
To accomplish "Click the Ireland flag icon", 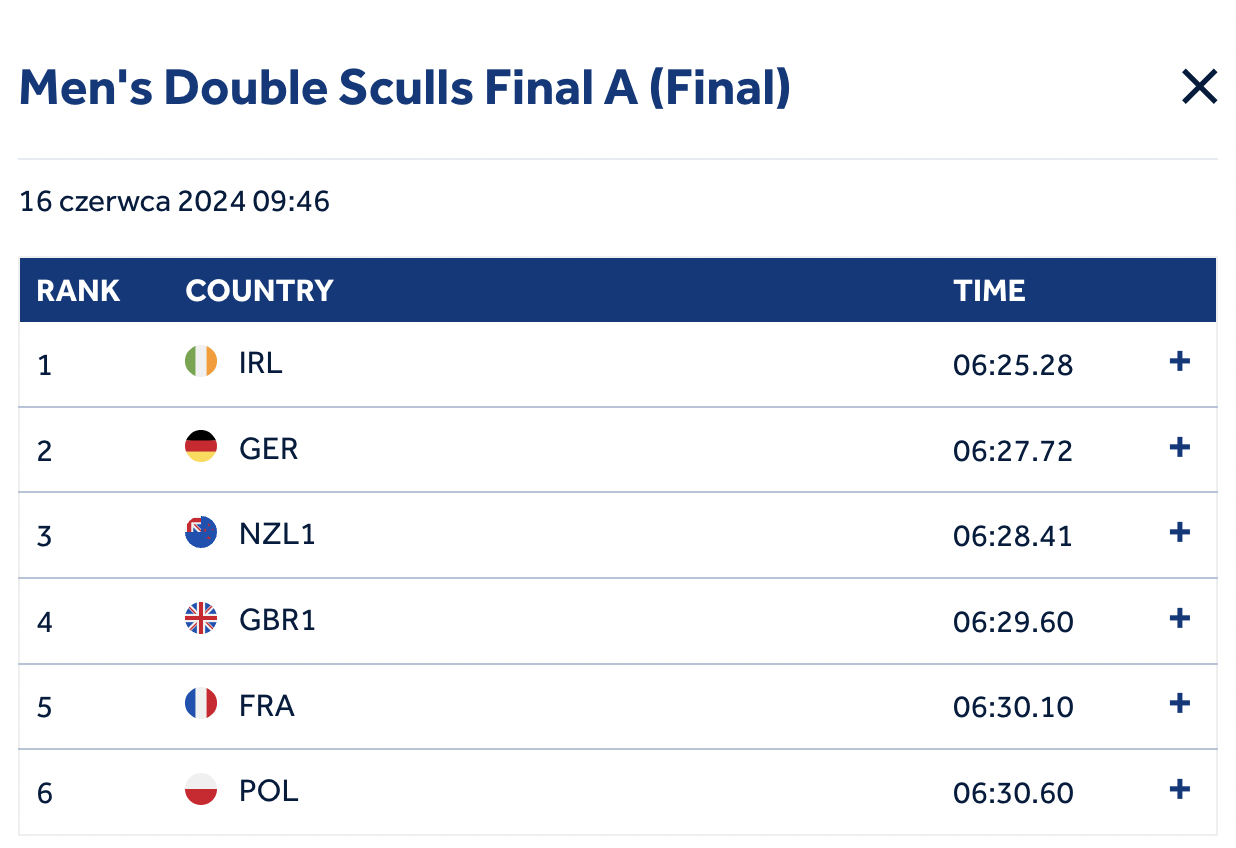I will pyautogui.click(x=201, y=362).
